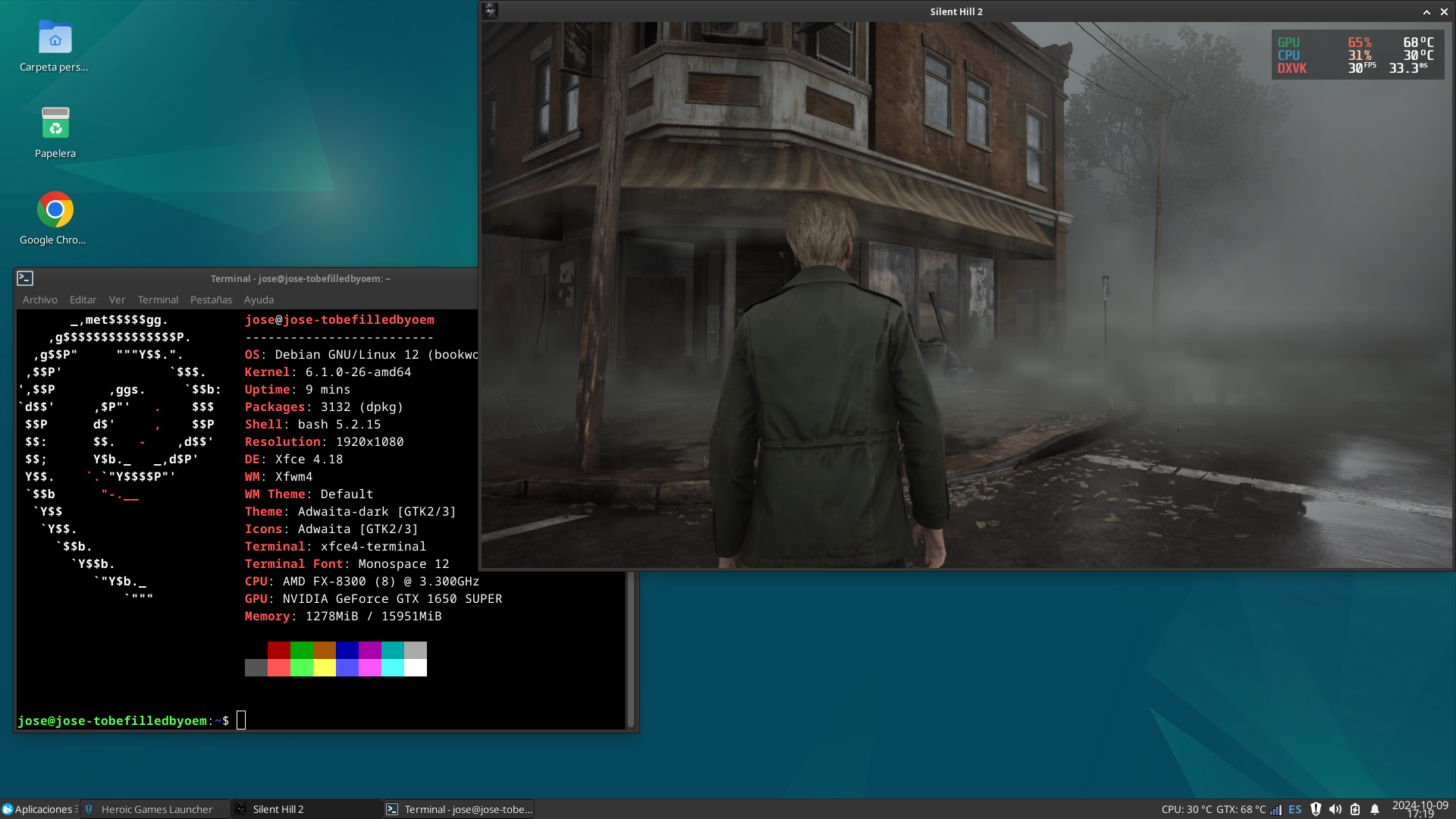Click the white swatch in neofetch palette
This screenshot has height=819, width=1456.
pos(416,667)
